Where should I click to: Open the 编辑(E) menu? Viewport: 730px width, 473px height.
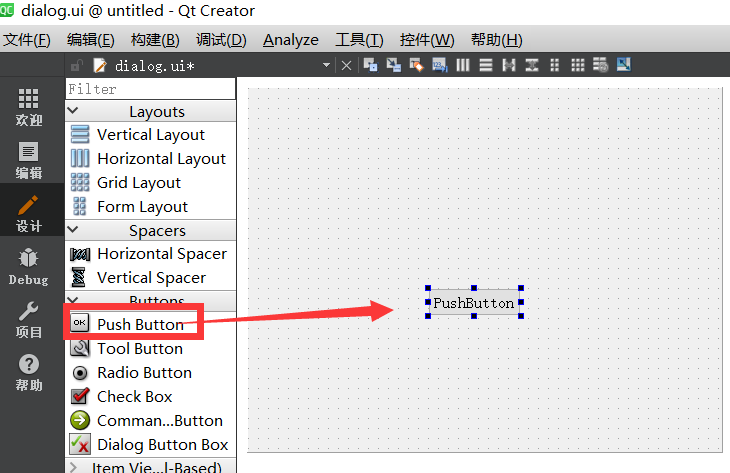coord(90,40)
